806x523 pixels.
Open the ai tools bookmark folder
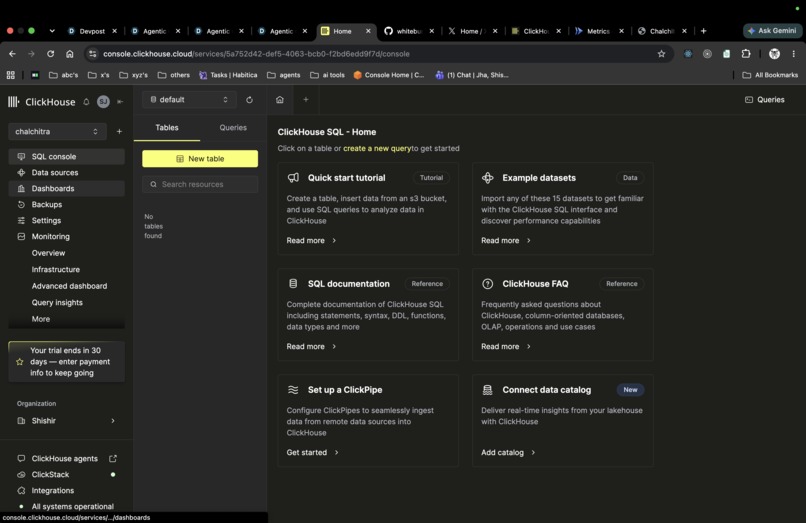tap(327, 75)
